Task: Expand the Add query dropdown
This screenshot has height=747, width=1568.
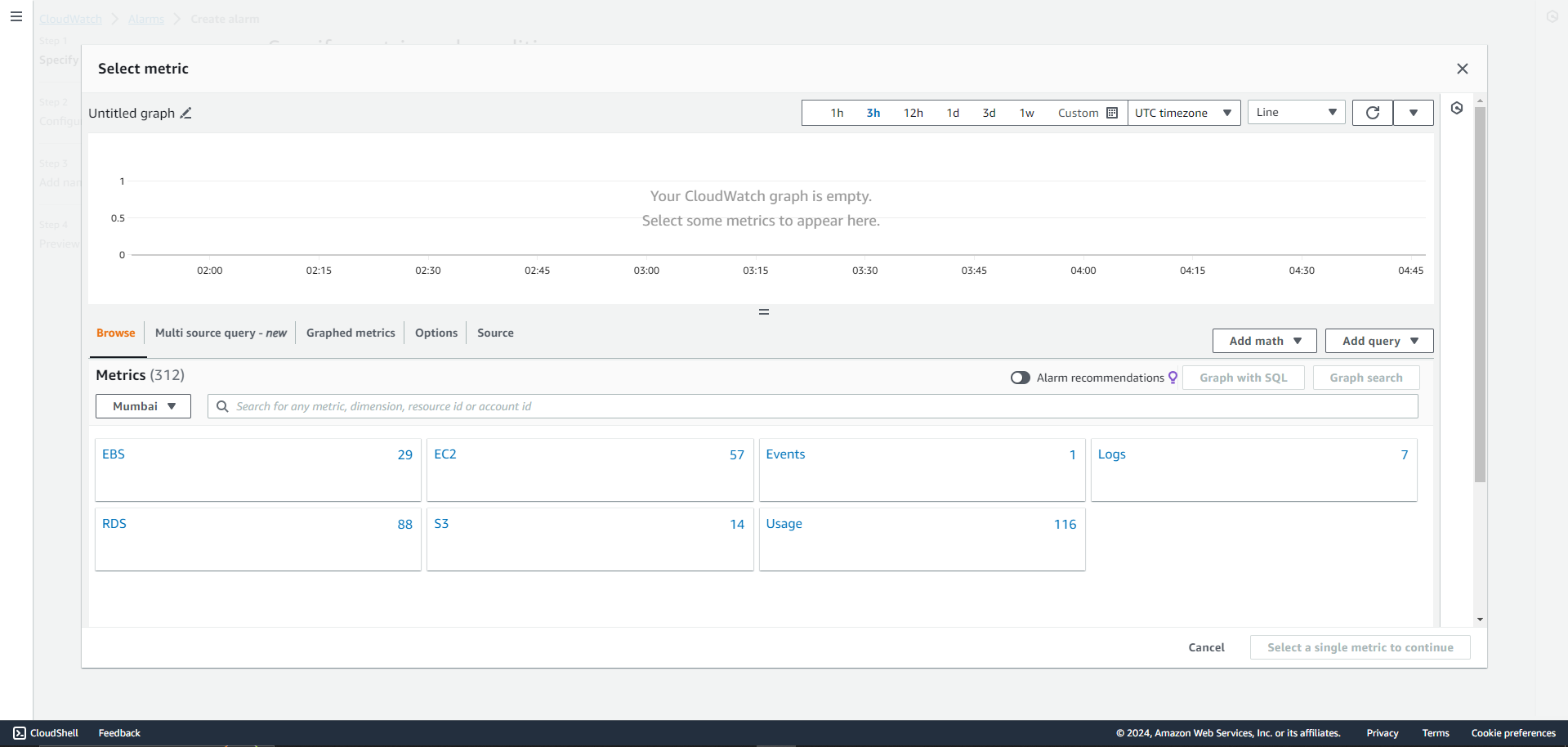Action: pos(1379,341)
